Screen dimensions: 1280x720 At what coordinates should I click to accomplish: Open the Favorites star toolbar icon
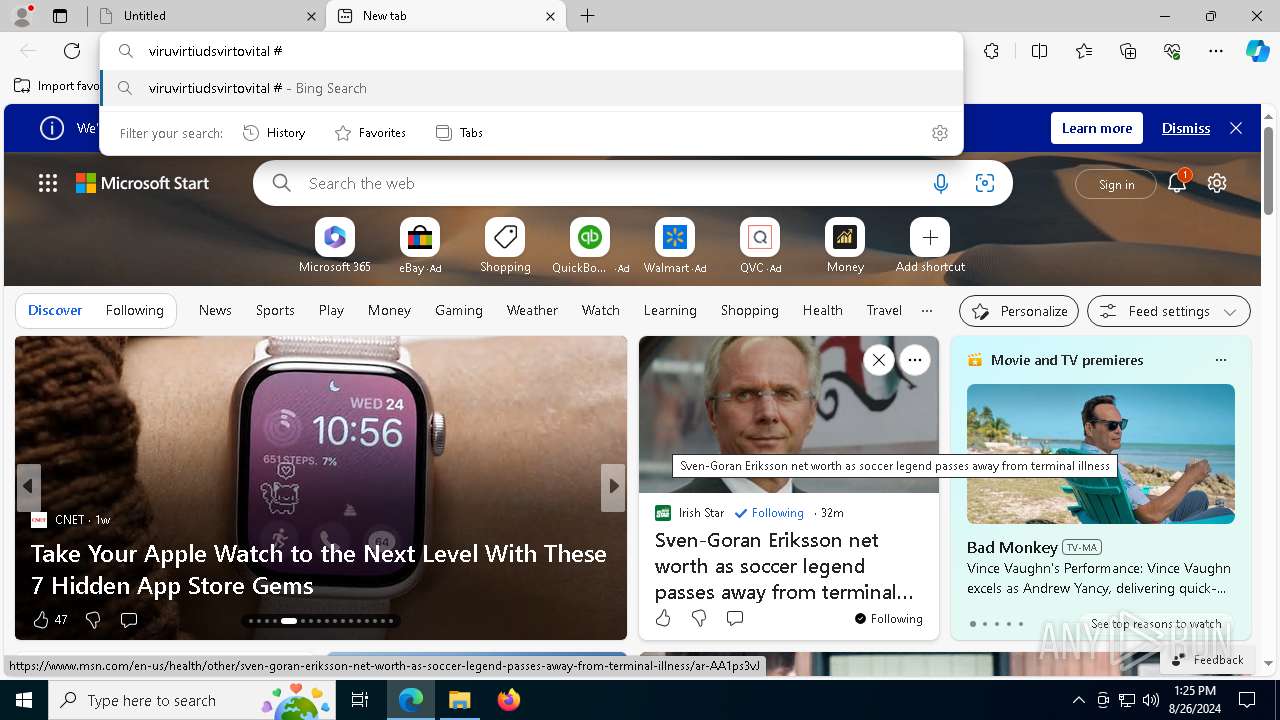(x=1084, y=51)
